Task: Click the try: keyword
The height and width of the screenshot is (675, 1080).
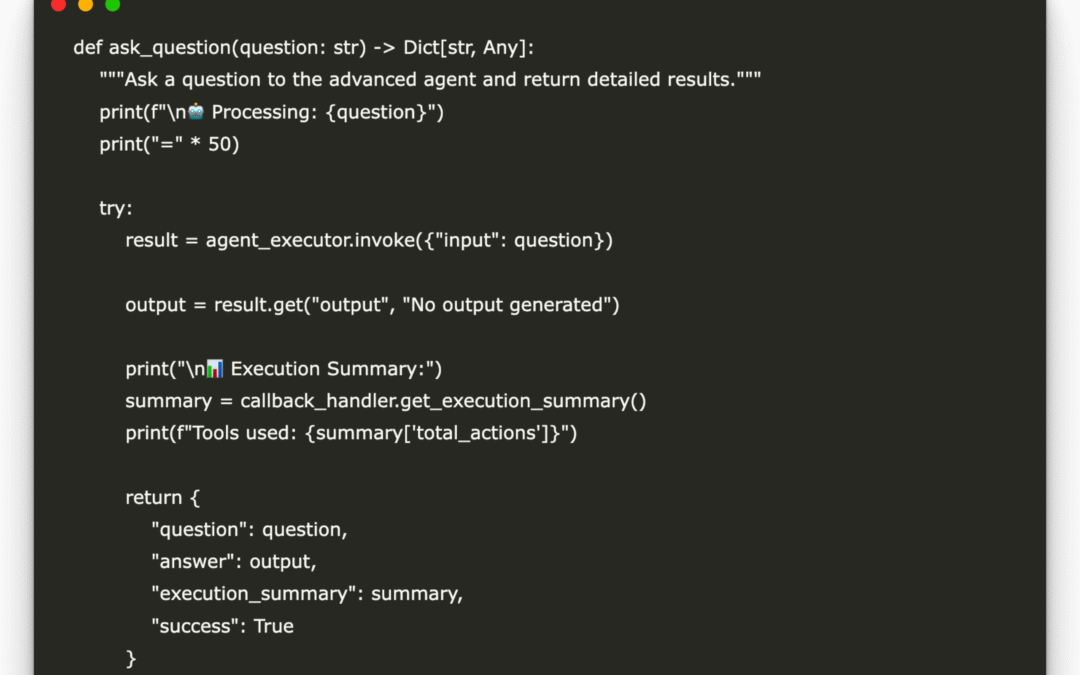Action: 116,208
